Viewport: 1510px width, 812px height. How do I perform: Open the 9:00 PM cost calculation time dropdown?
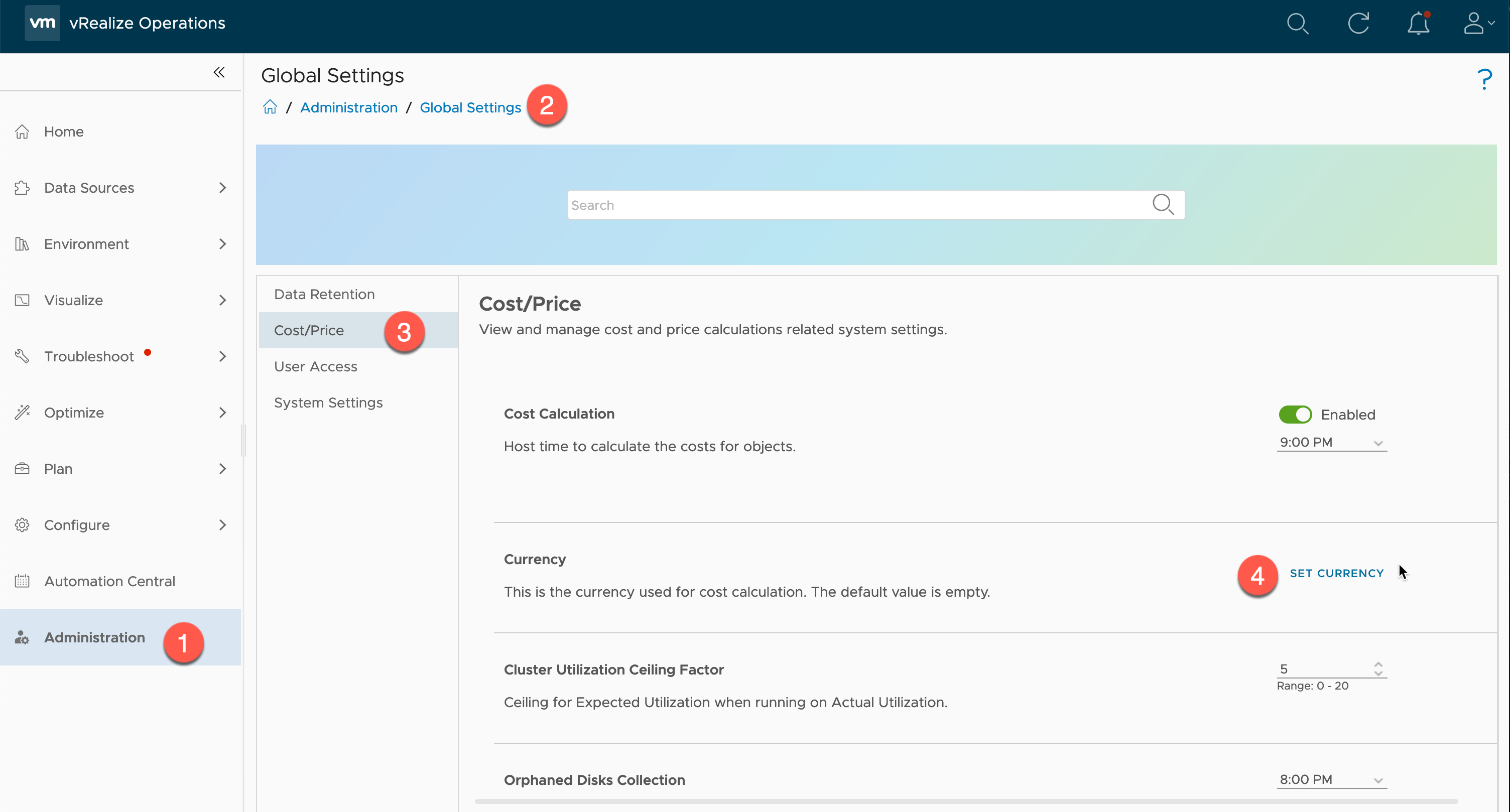[x=1331, y=443]
